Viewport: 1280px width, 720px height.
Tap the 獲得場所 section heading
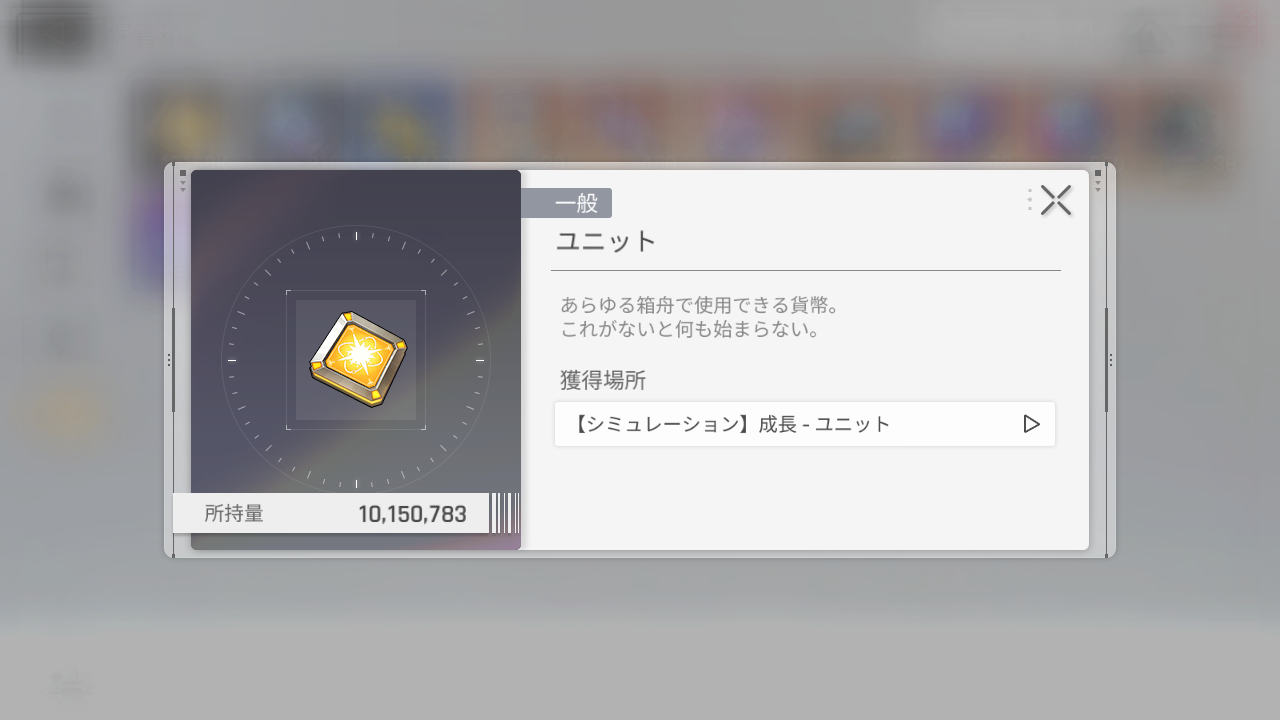coord(603,380)
